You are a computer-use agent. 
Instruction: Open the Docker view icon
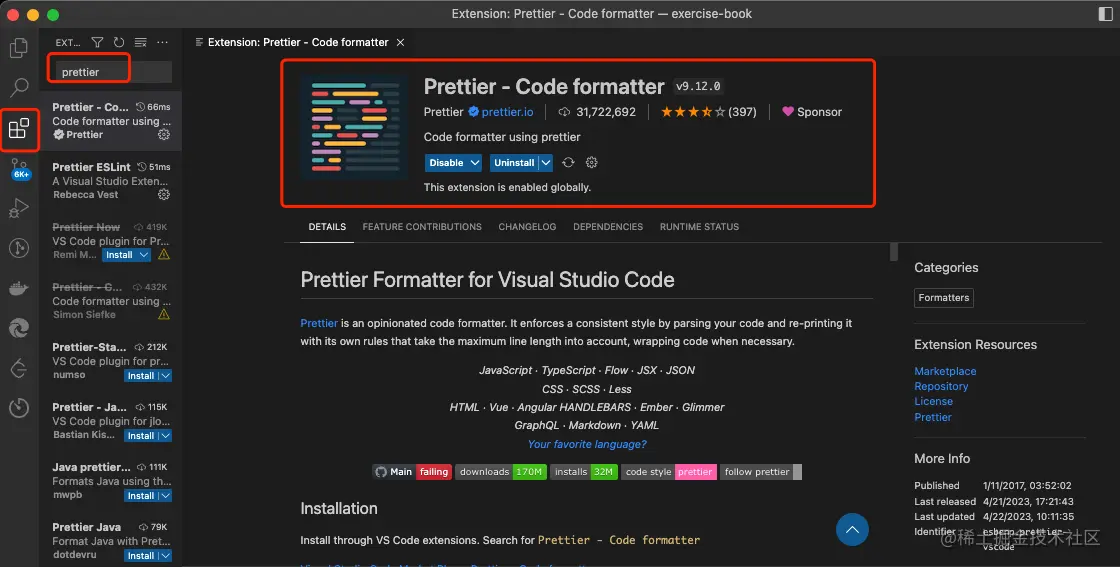coord(19,289)
